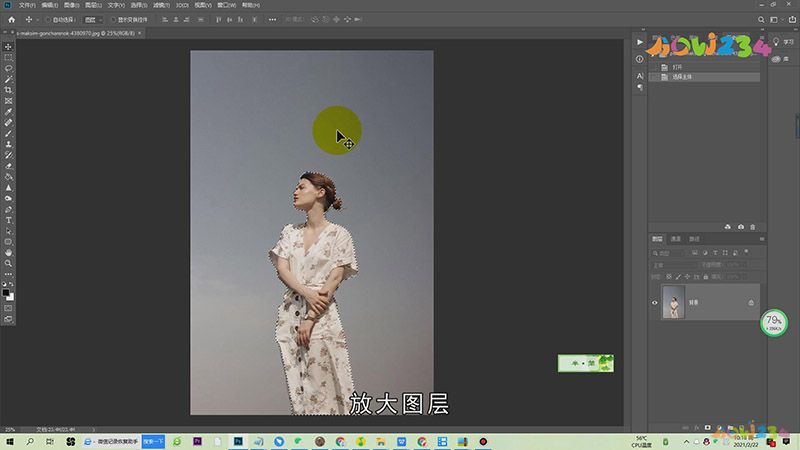Open the Move tool preset picker arrow
The width and height of the screenshot is (800, 450).
tap(37, 19)
